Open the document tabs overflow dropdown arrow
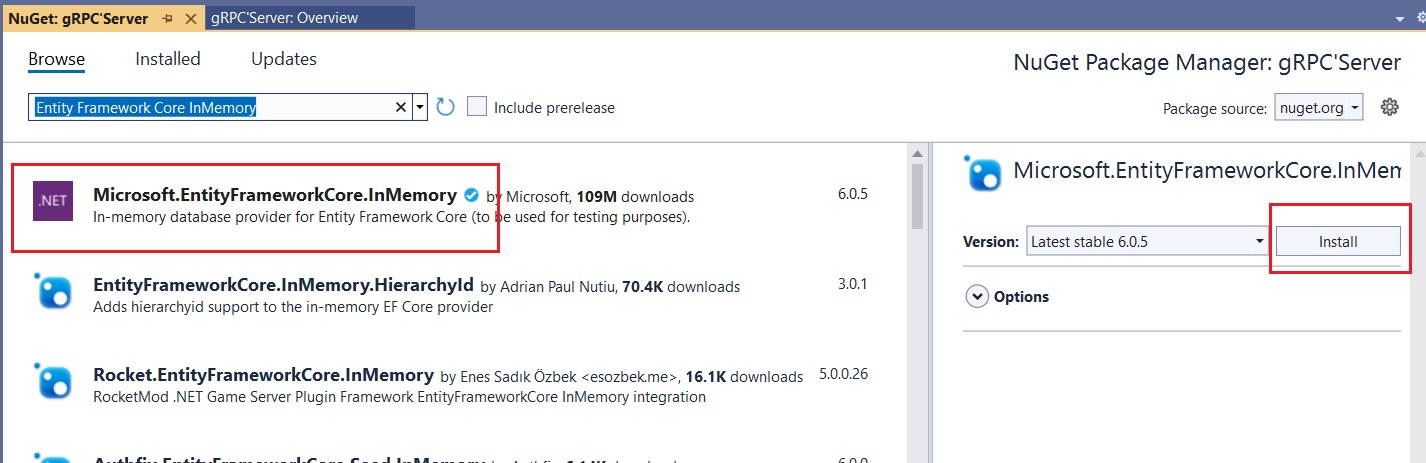Screen dimensions: 1426x463 click(x=1399, y=19)
